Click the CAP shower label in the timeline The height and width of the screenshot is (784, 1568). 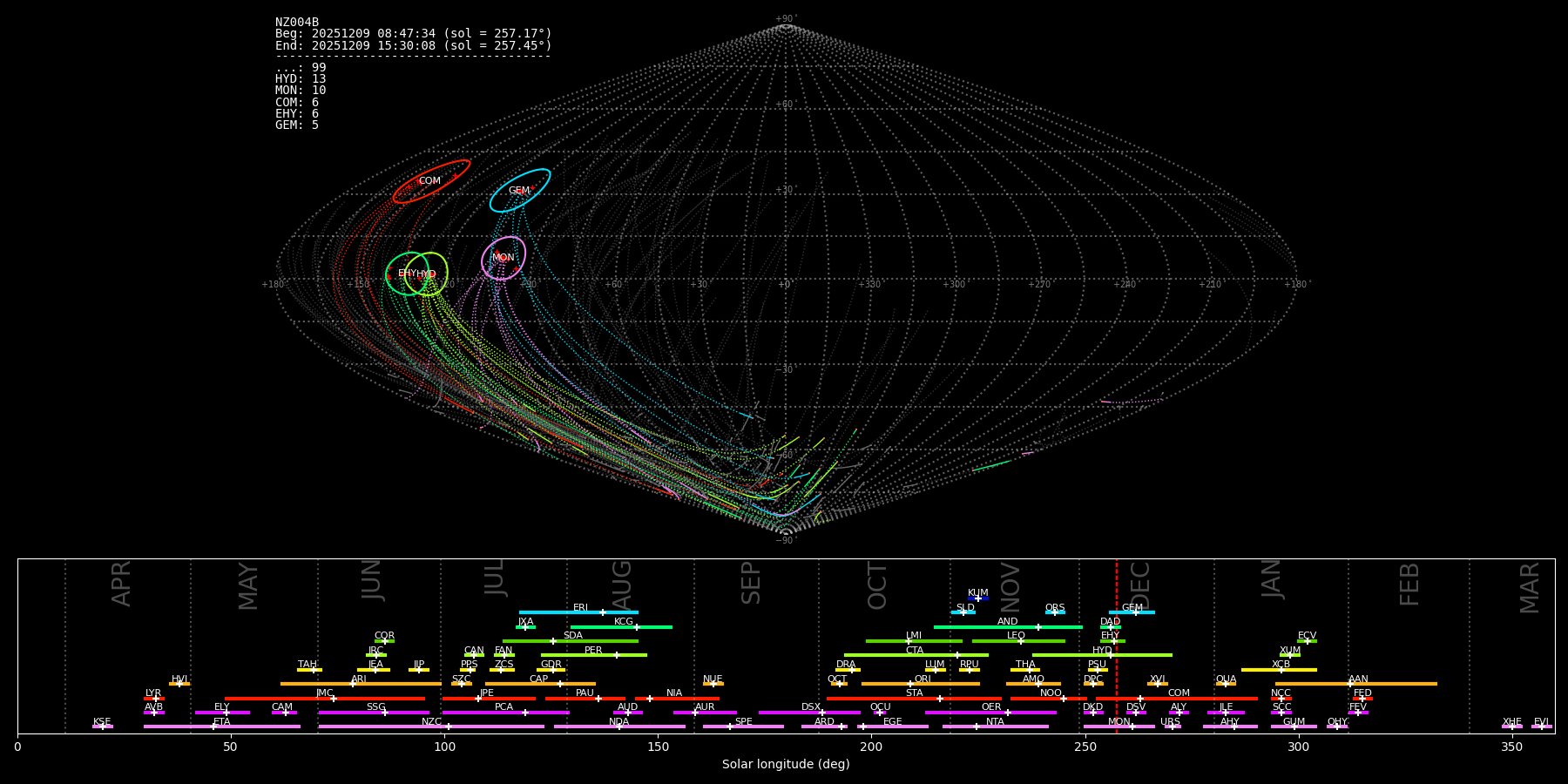[539, 679]
